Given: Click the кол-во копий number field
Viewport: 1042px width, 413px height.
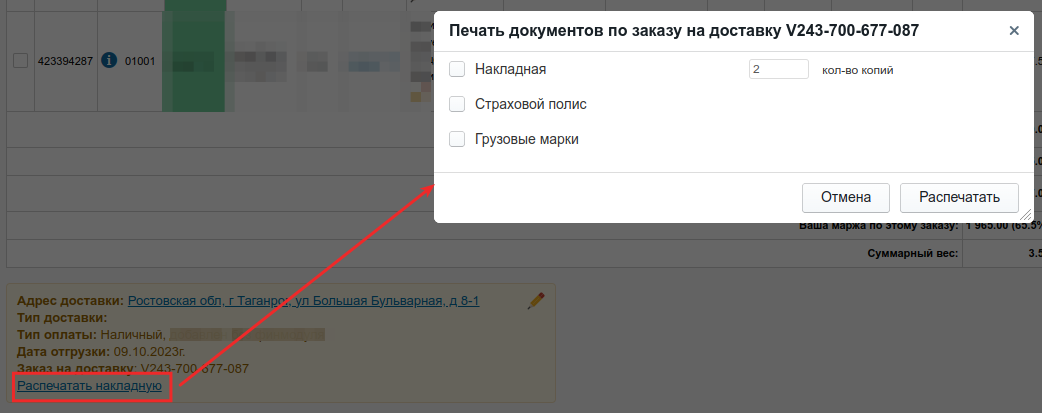Looking at the screenshot, I should click(778, 69).
